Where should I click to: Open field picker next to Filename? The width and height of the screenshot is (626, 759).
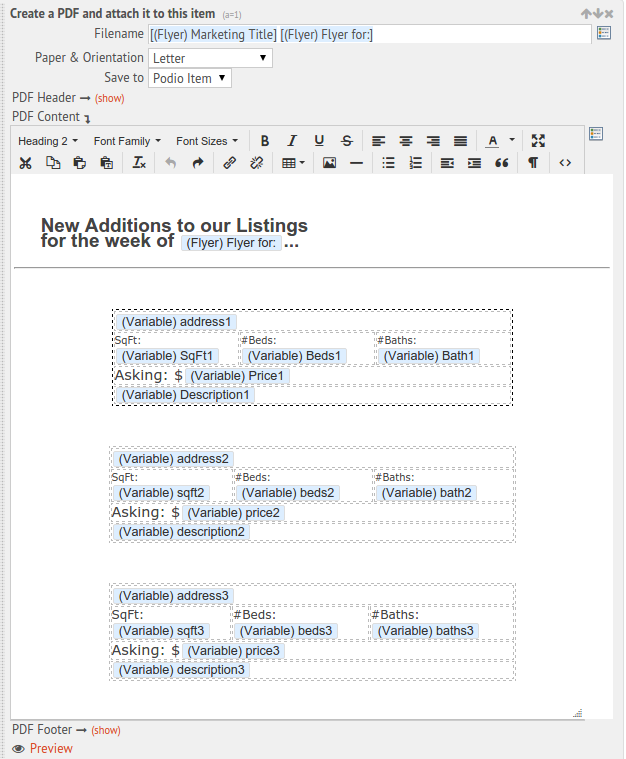click(604, 33)
